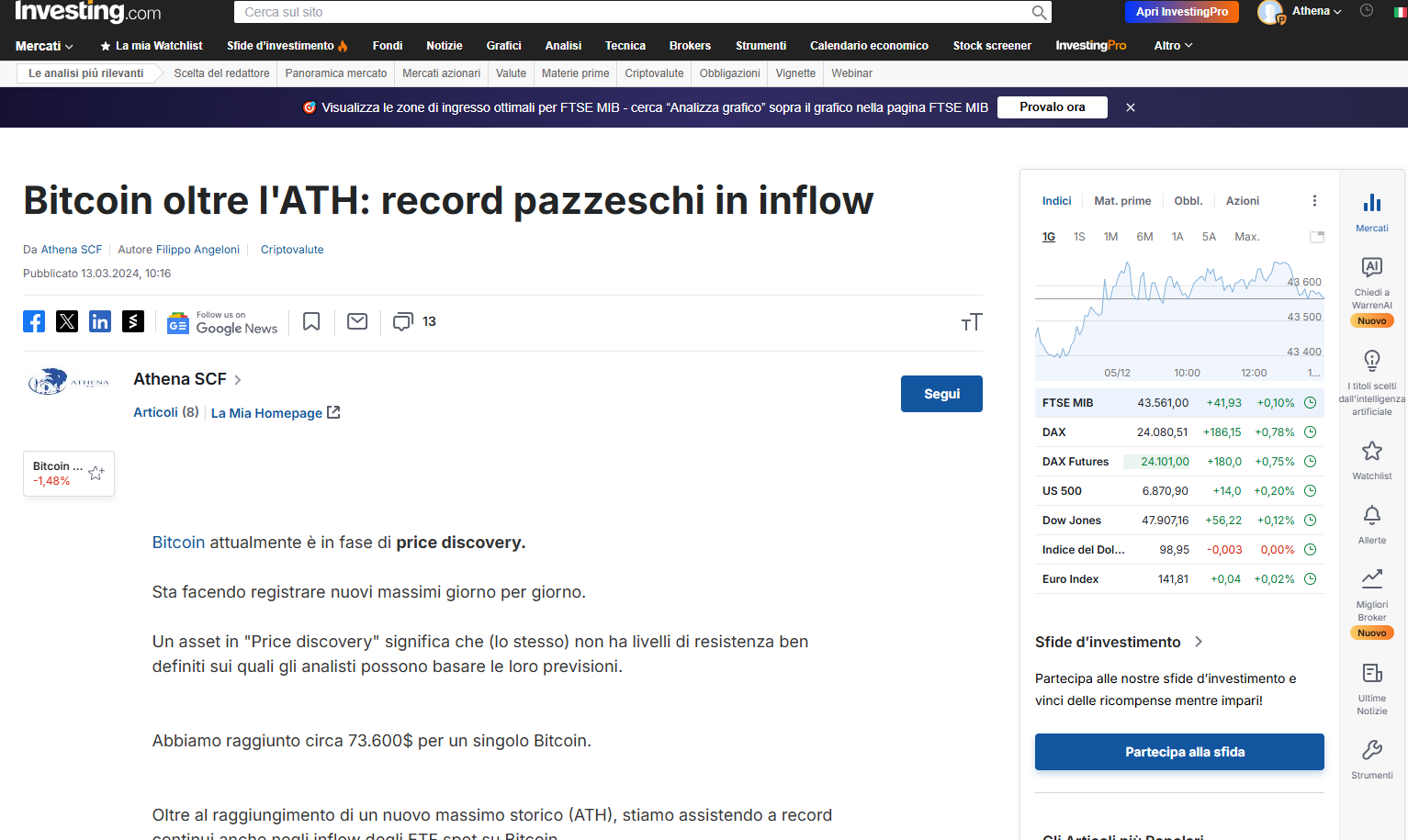This screenshot has height=840, width=1408.
Task: Email the article via envelope icon
Action: point(357,321)
